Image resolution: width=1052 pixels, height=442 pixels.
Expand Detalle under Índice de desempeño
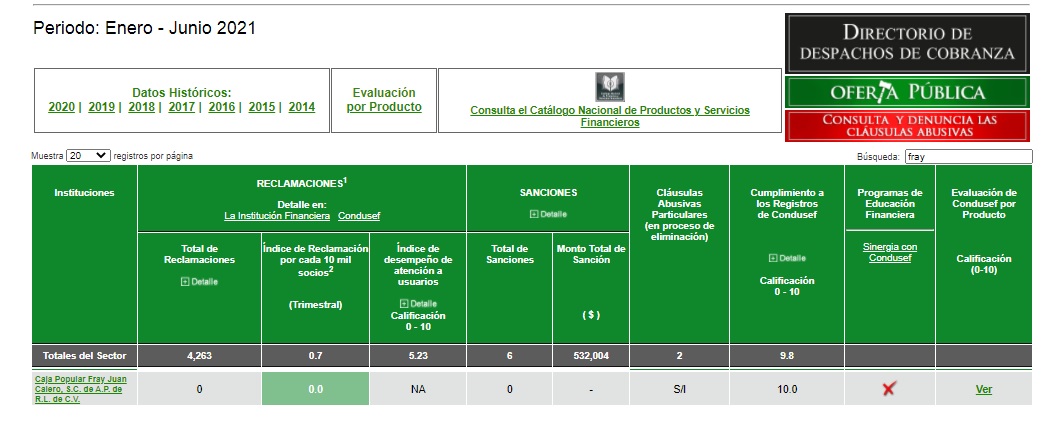(418, 303)
